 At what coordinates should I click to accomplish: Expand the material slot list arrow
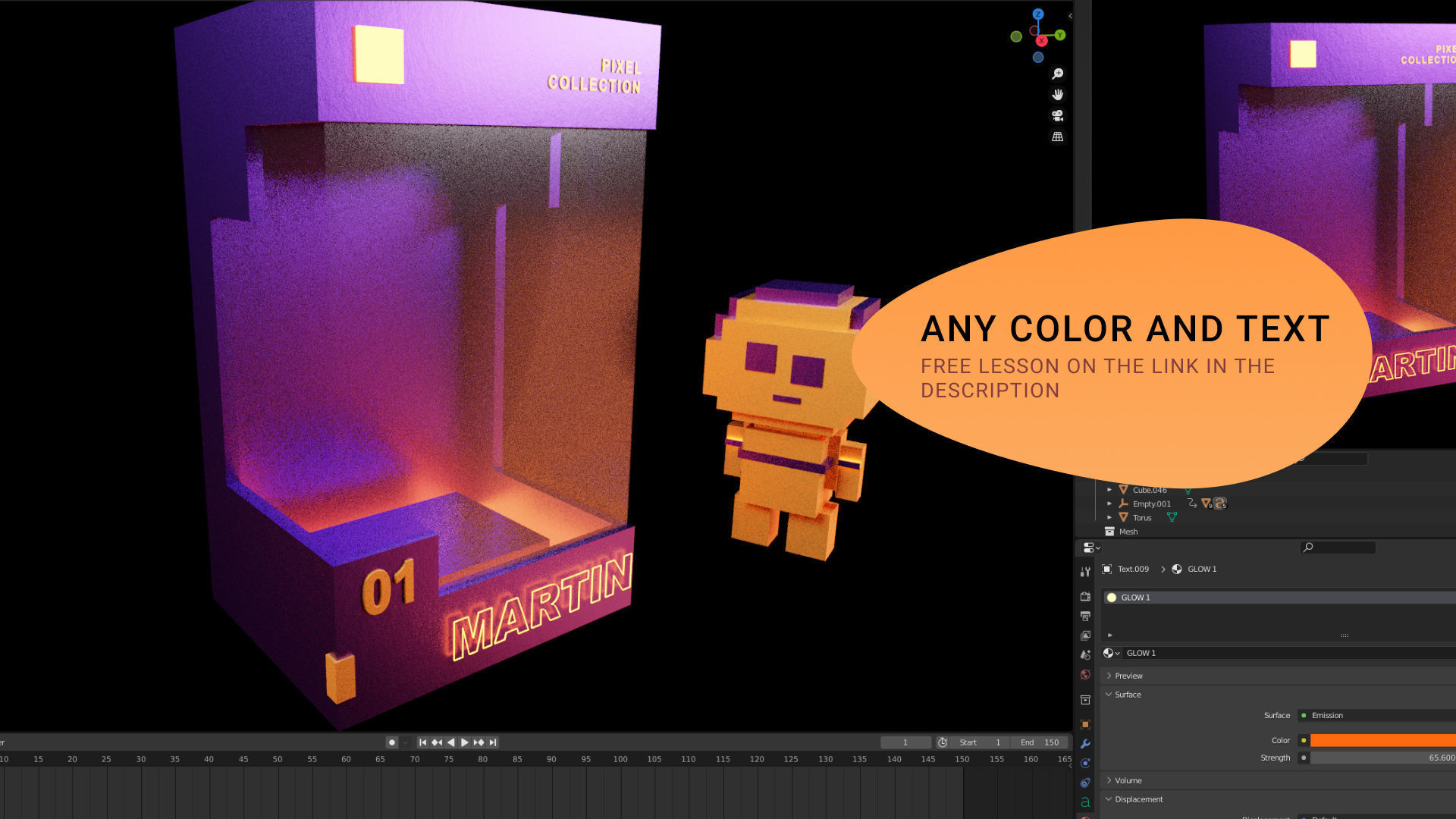[x=1109, y=635]
